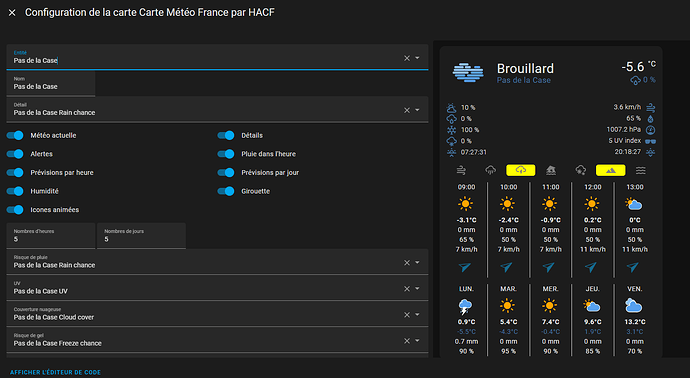Clear the Détail entity selection
690x378 pixels.
coord(407,110)
